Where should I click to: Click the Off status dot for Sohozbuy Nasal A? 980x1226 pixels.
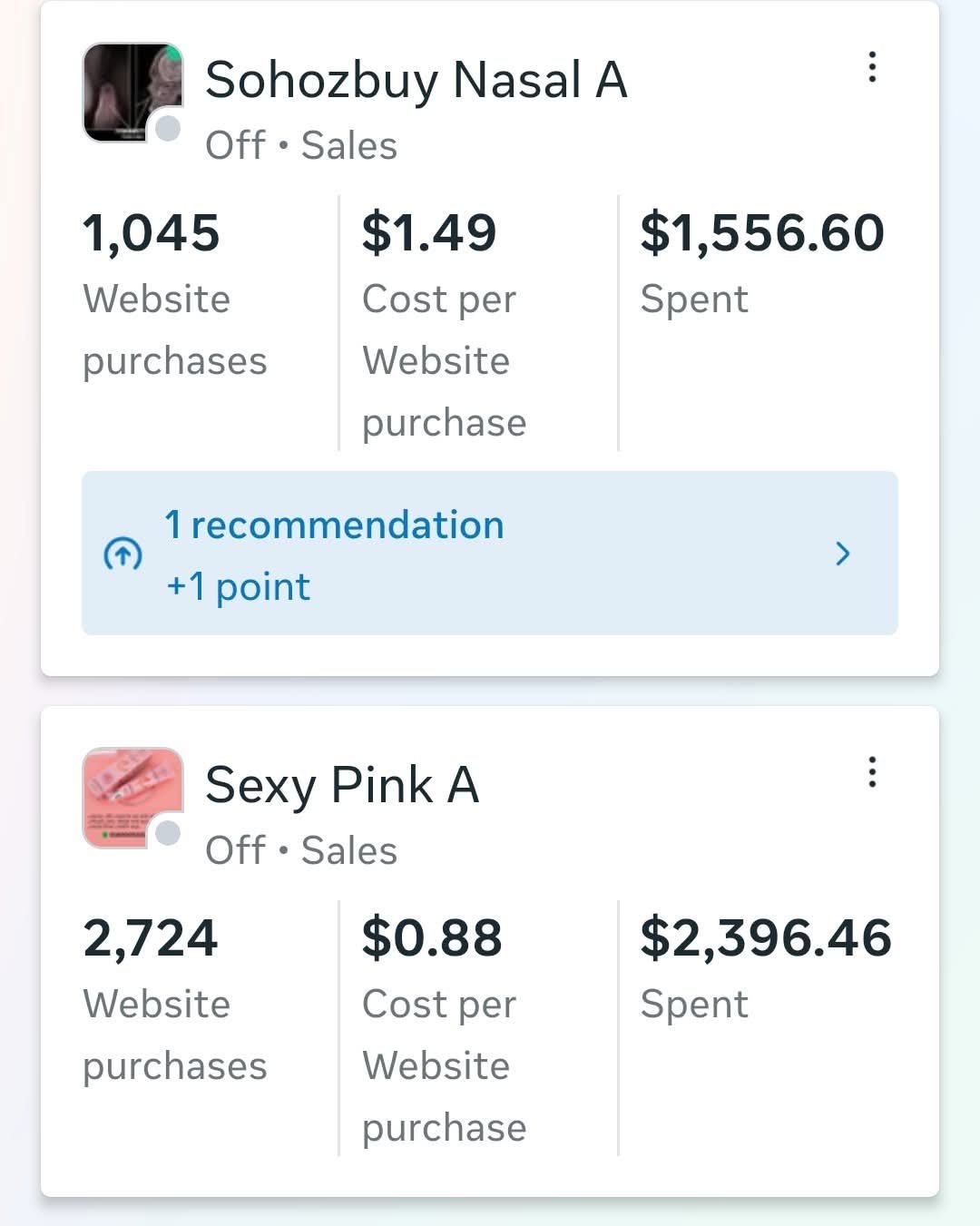168,129
